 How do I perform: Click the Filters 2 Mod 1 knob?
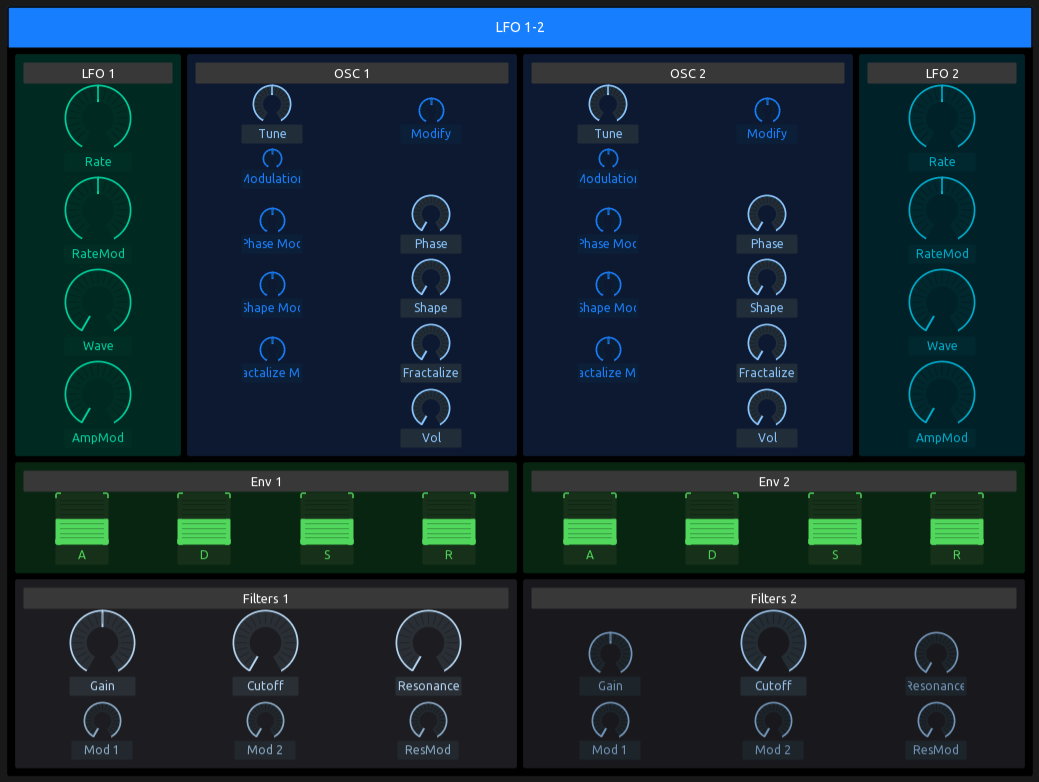click(610, 720)
